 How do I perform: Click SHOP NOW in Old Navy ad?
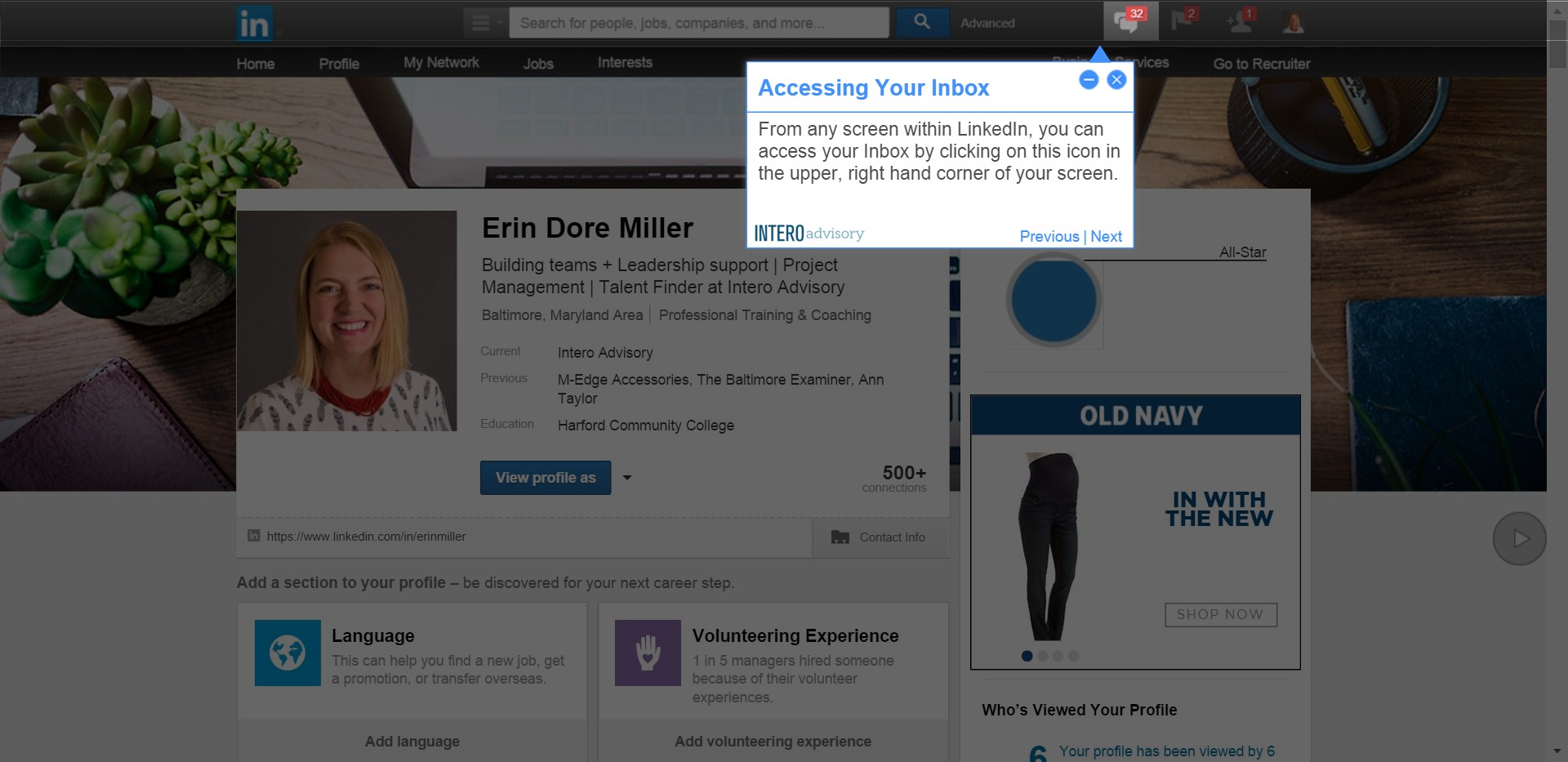tap(1220, 614)
